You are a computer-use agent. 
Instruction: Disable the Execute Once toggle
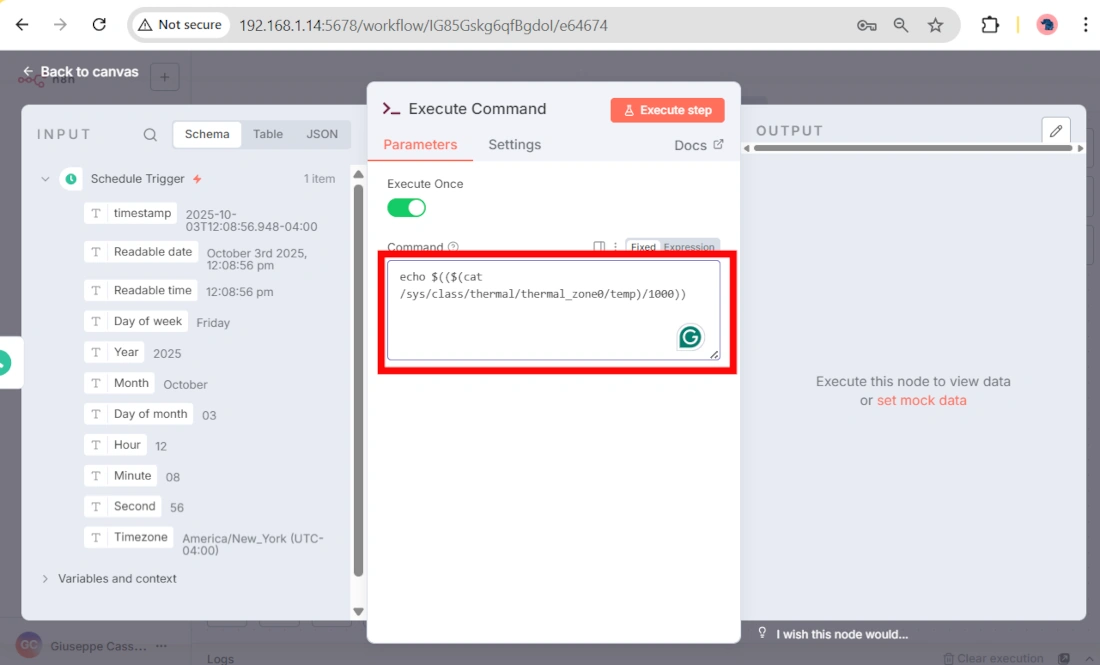pos(406,208)
